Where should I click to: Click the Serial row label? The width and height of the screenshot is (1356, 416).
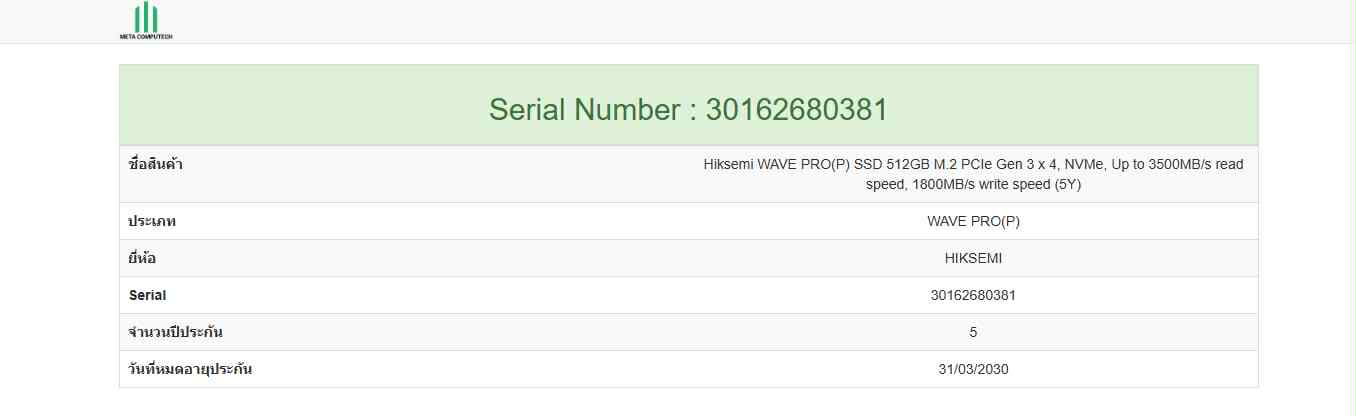(x=147, y=295)
